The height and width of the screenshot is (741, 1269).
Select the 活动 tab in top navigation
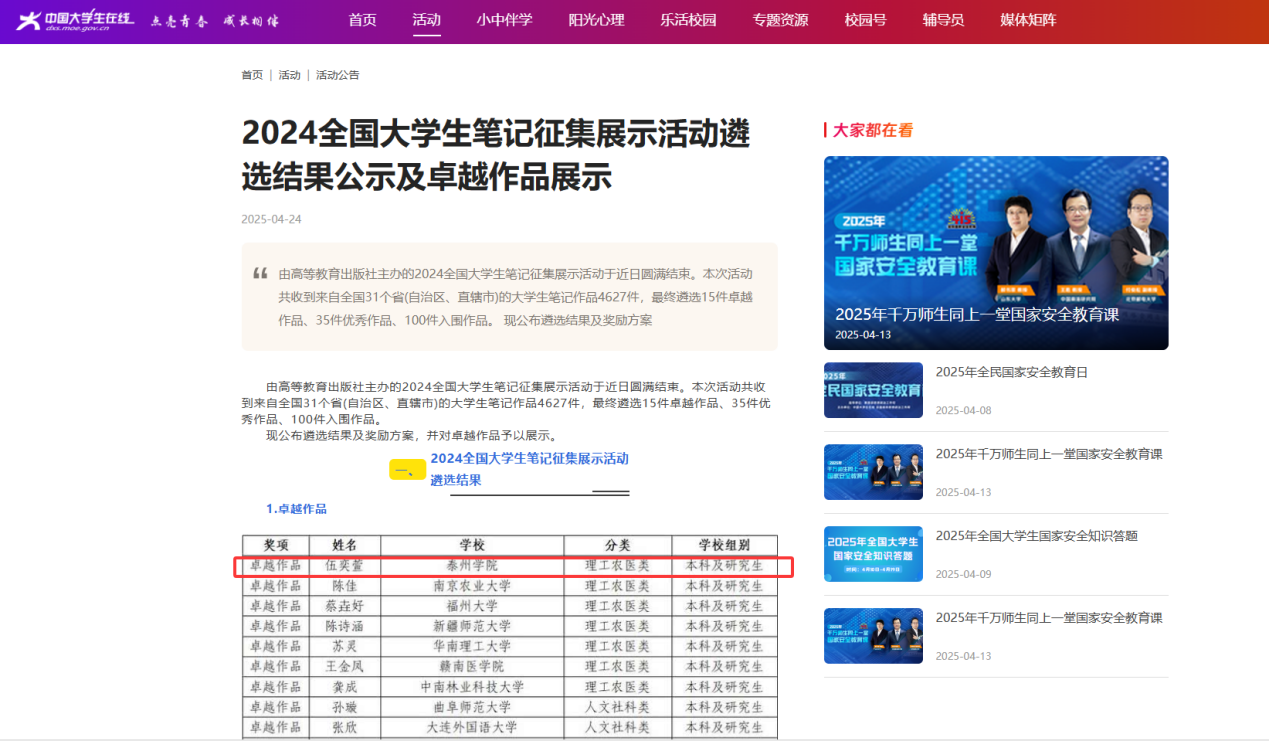tap(426, 20)
